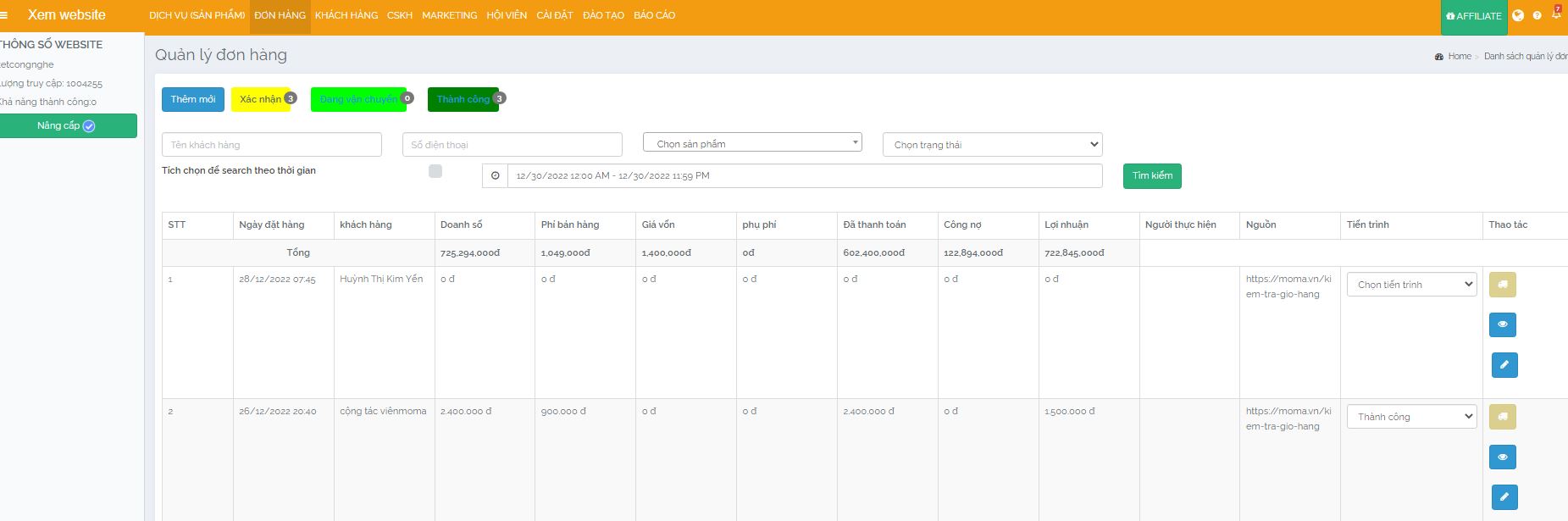Go to the BÁO CÁO menu

coord(654,15)
